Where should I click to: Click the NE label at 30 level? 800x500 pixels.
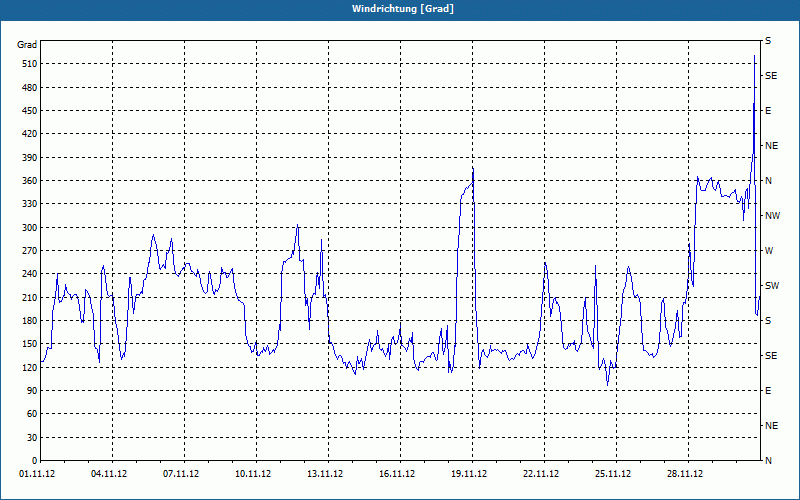coord(772,426)
